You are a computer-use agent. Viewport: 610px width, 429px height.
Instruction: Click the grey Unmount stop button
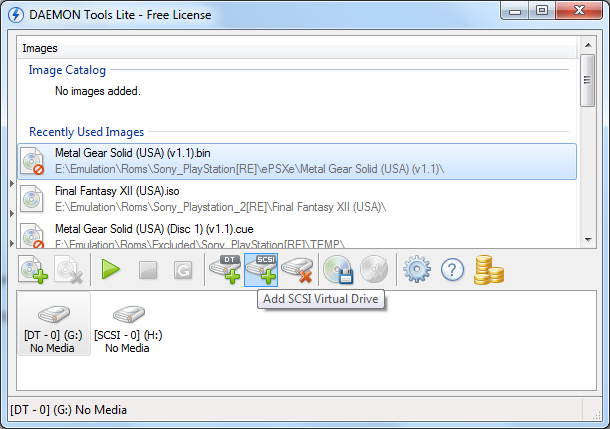click(148, 270)
